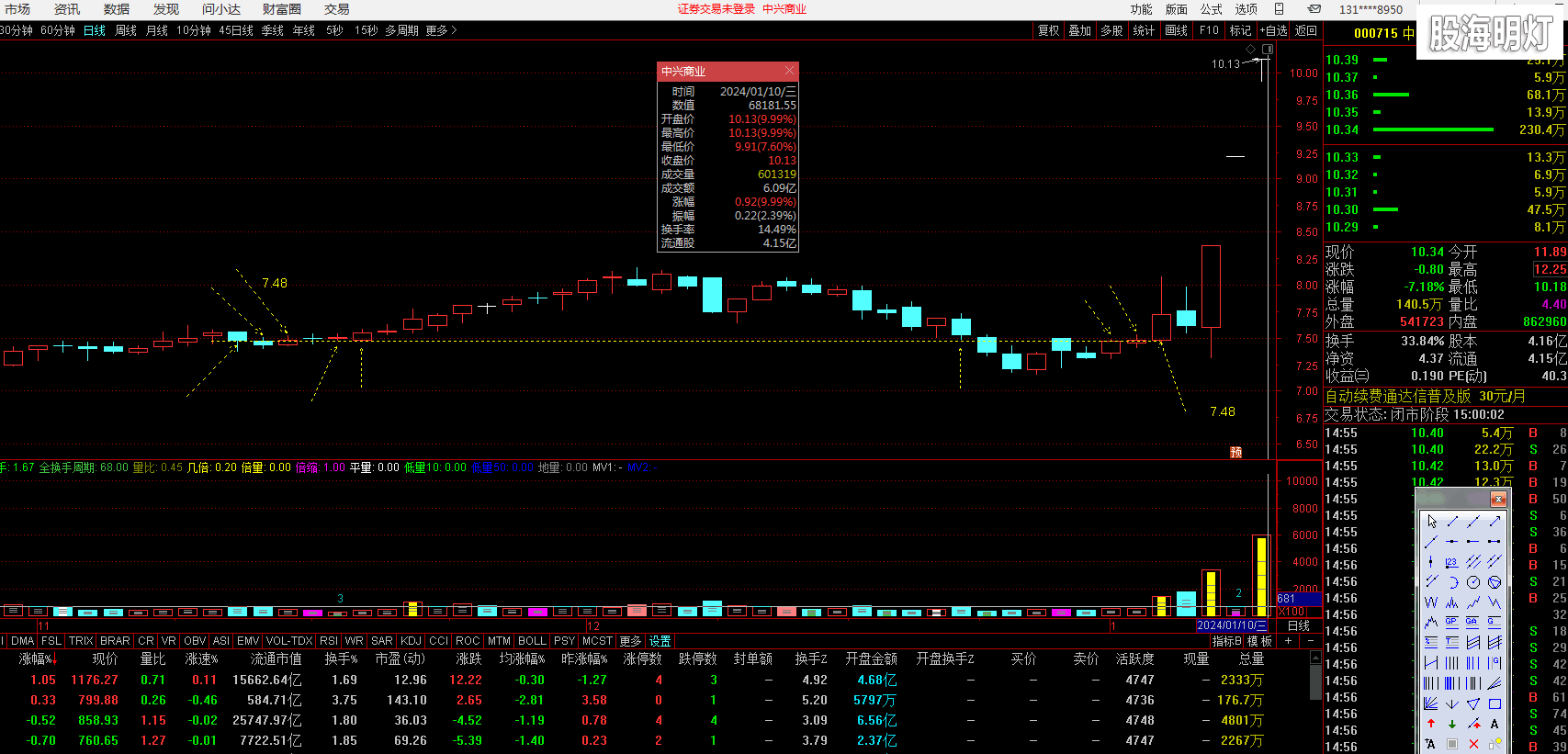Choose the Gann fan angle tool
This screenshot has width=1568, height=754.
[1431, 703]
